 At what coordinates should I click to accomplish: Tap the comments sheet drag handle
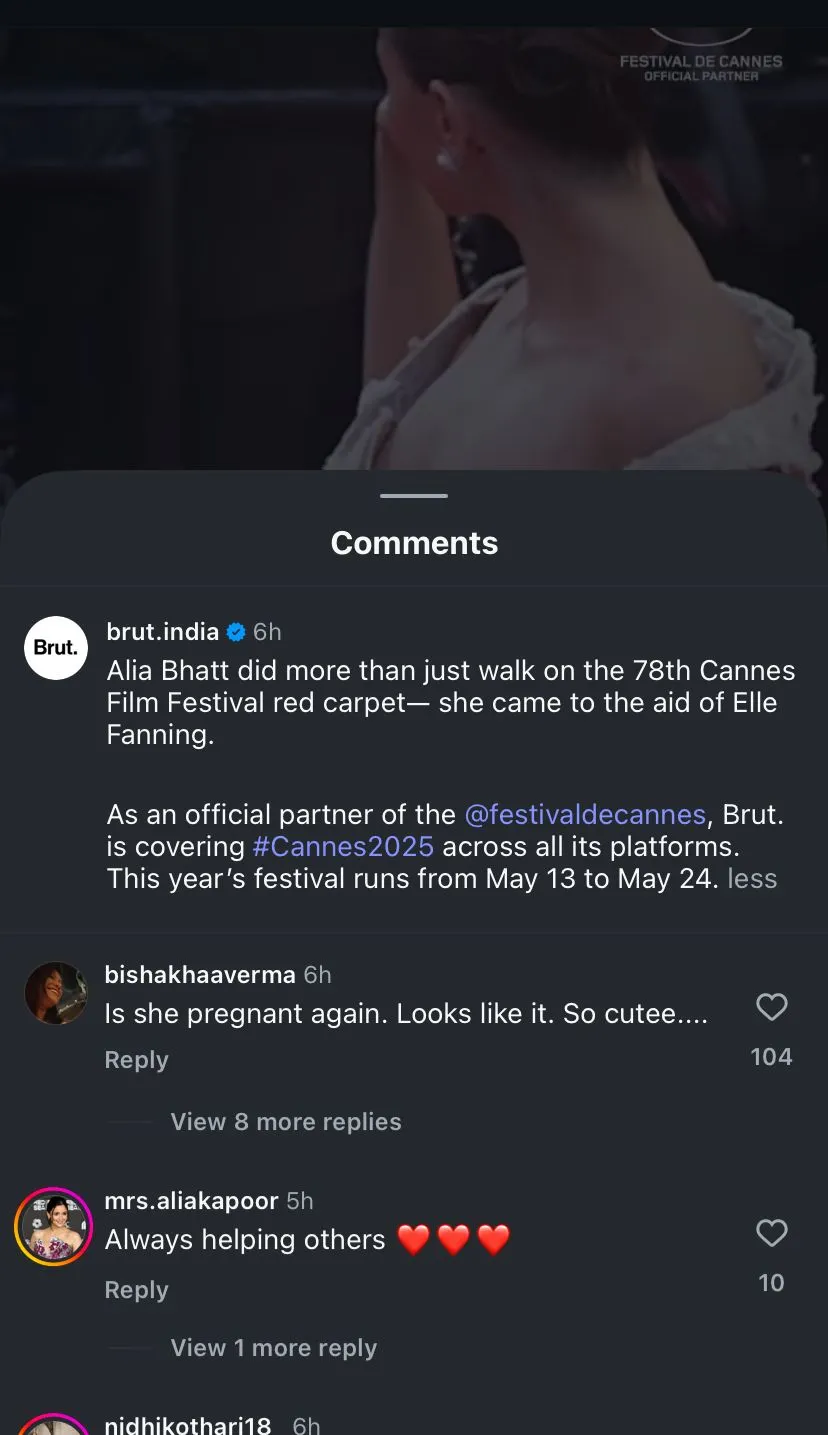[x=414, y=496]
